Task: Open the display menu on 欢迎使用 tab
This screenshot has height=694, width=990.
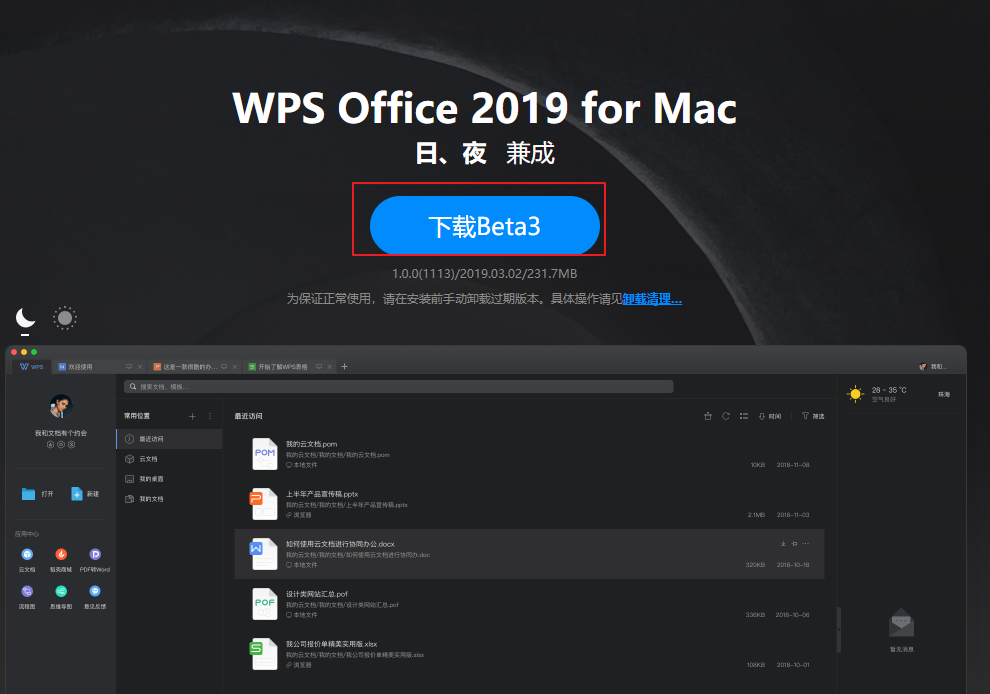Action: point(129,367)
